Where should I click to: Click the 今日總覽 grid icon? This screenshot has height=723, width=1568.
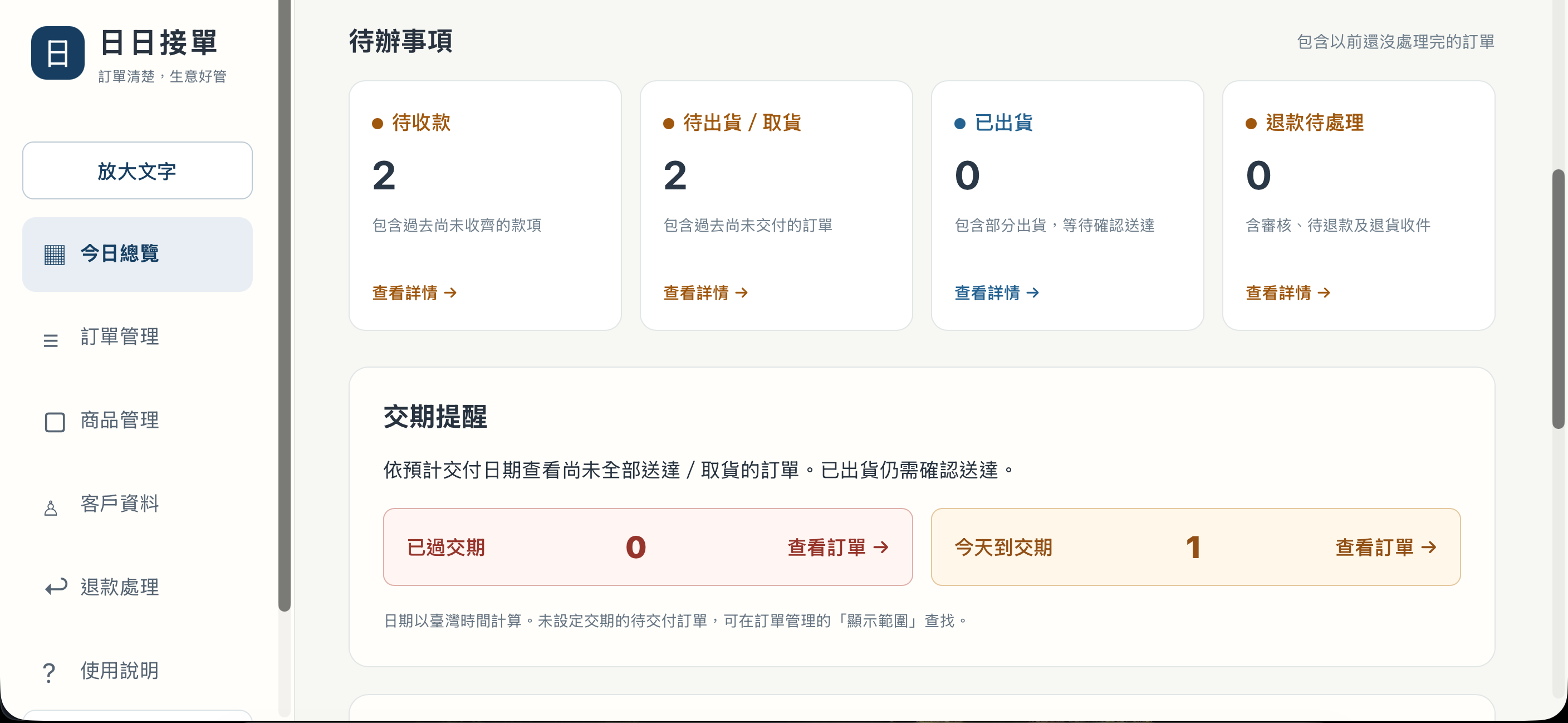point(54,255)
